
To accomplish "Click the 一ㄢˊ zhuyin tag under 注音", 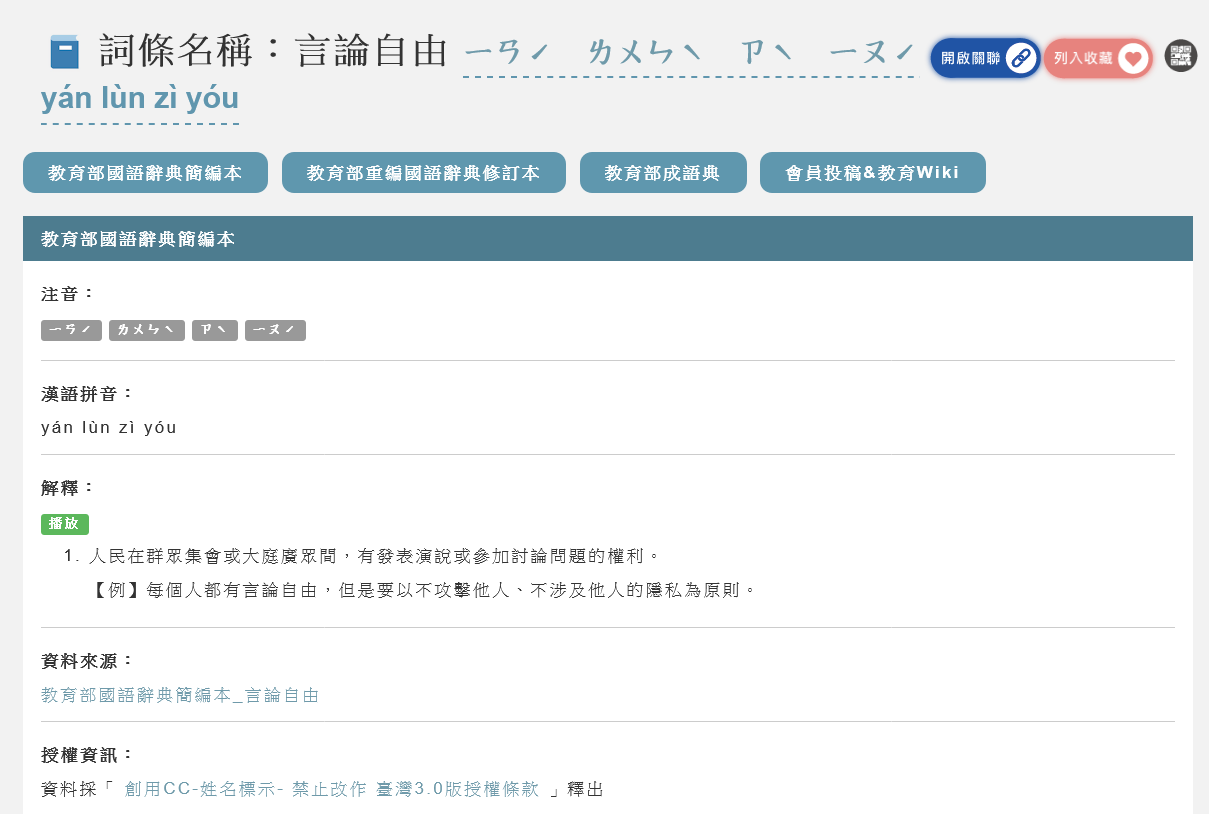I will (x=71, y=330).
